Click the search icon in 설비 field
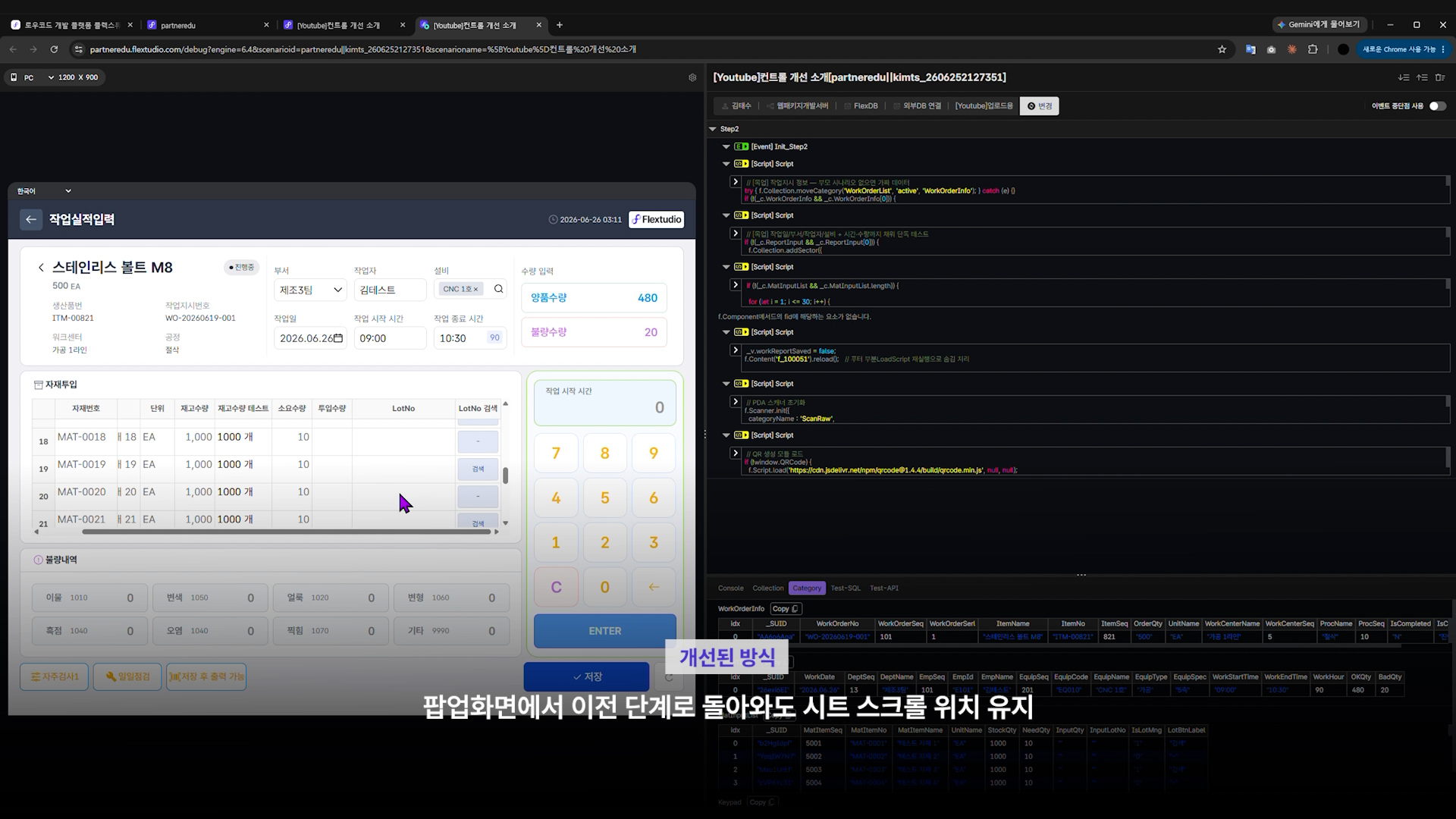Image resolution: width=1456 pixels, height=819 pixels. coord(498,289)
